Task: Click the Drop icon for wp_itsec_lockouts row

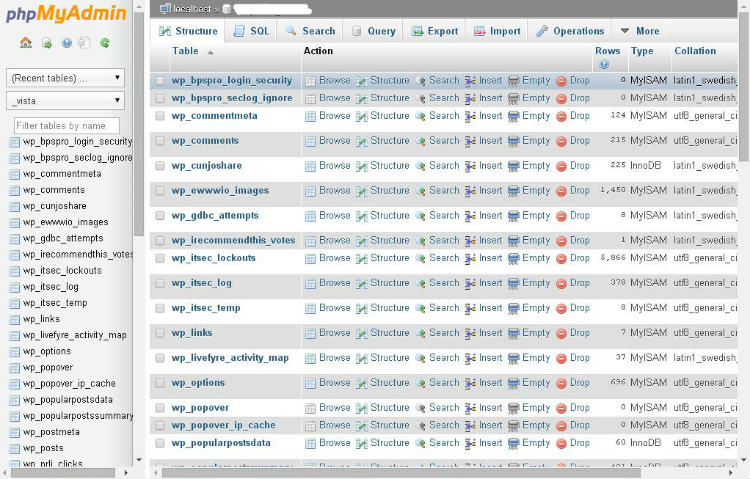Action: (562, 258)
